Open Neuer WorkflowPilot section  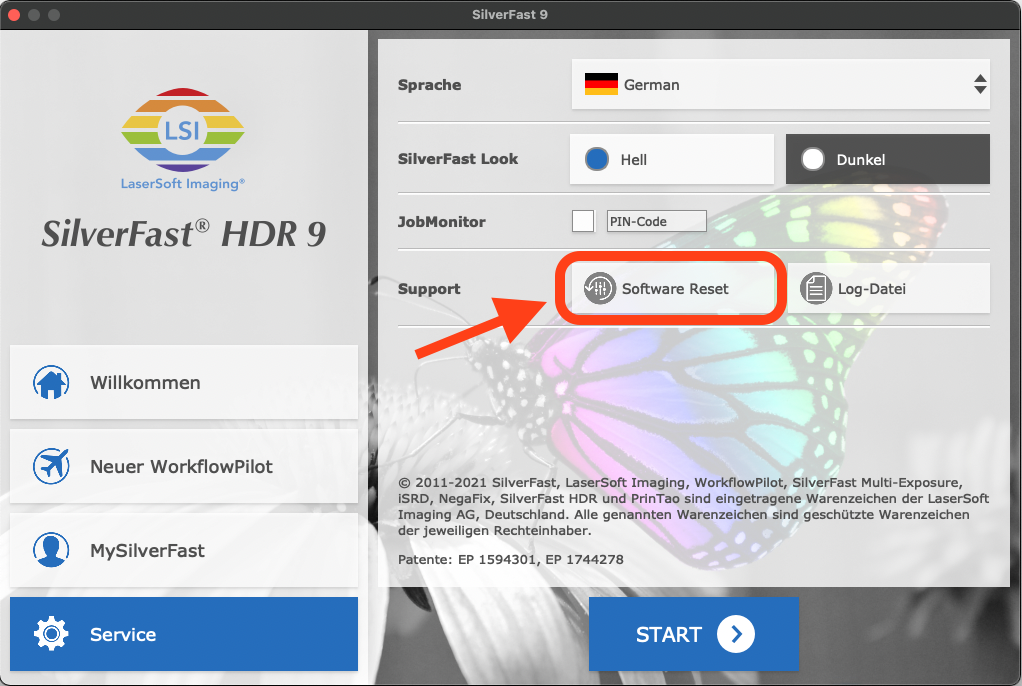(184, 466)
